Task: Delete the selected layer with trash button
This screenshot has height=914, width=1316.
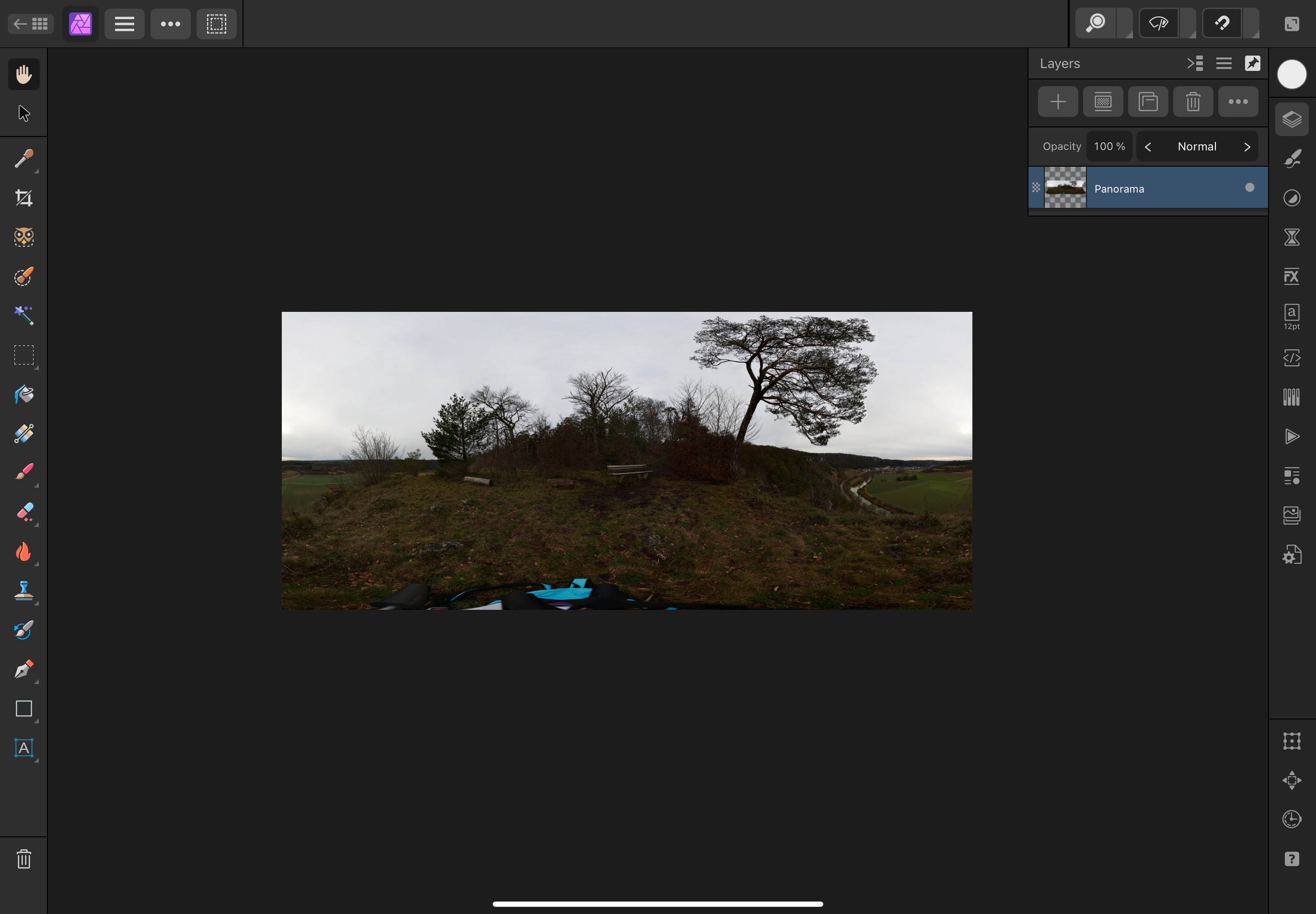Action: coord(1193,102)
